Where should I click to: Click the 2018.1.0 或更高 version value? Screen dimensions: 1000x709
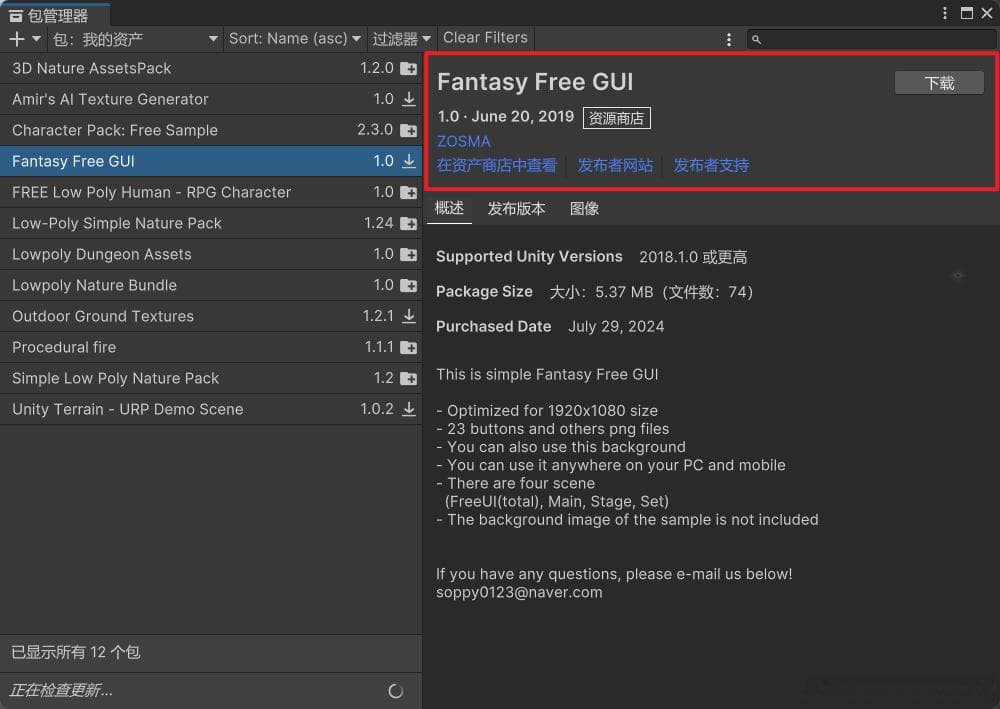(x=693, y=257)
